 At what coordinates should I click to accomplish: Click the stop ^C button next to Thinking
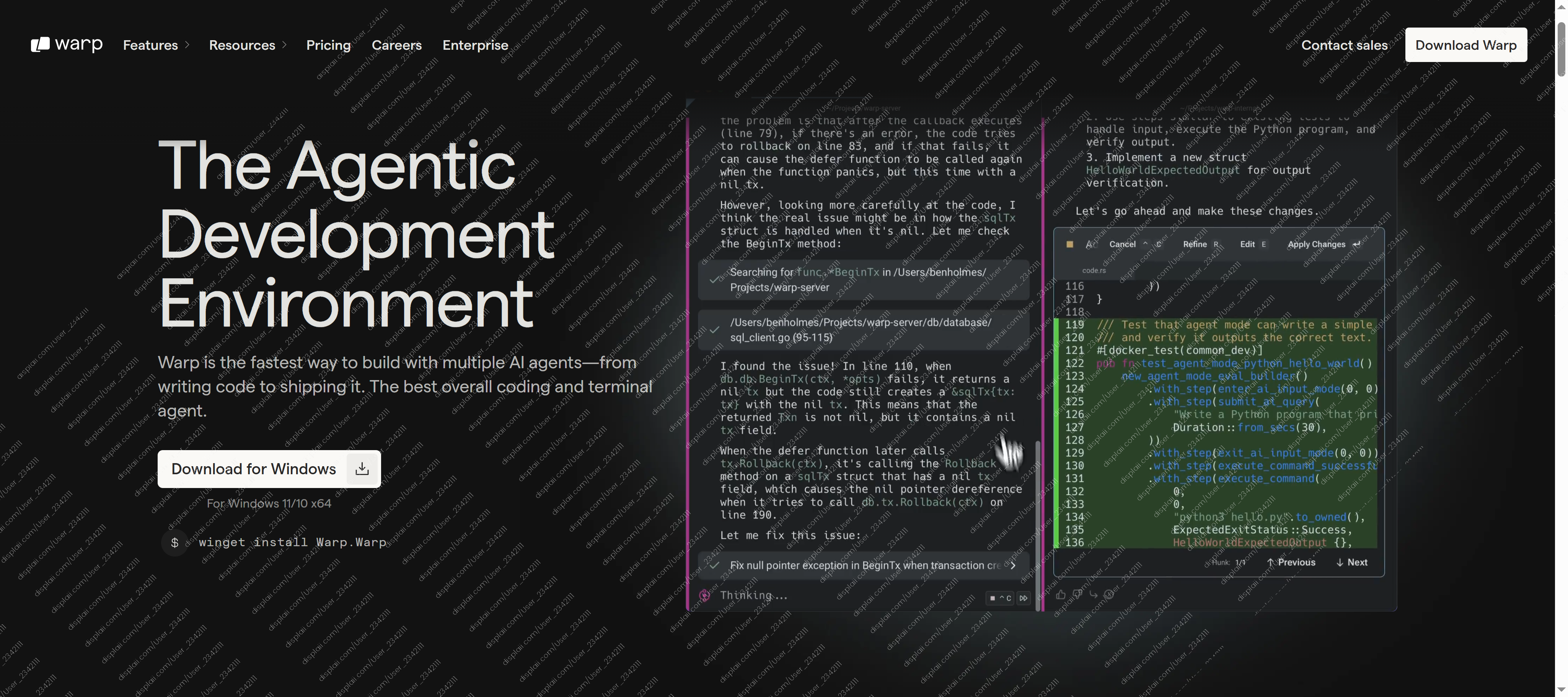[x=1000, y=598]
